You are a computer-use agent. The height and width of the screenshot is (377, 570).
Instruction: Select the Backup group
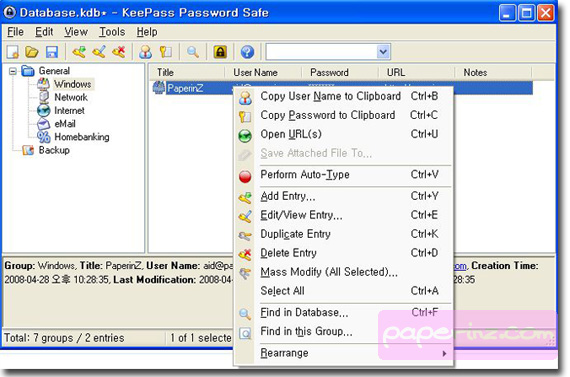point(54,150)
